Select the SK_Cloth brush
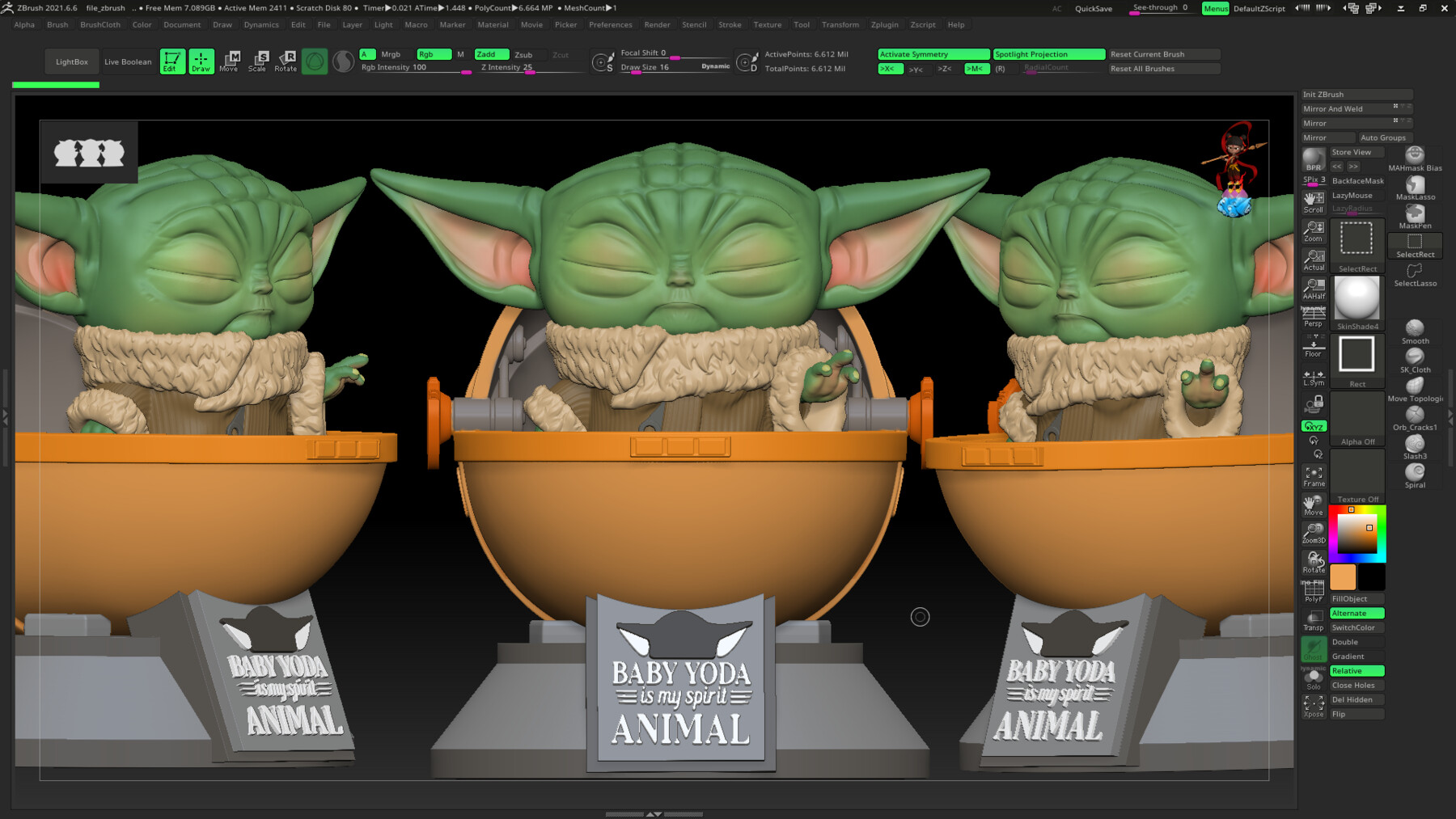 [1414, 357]
